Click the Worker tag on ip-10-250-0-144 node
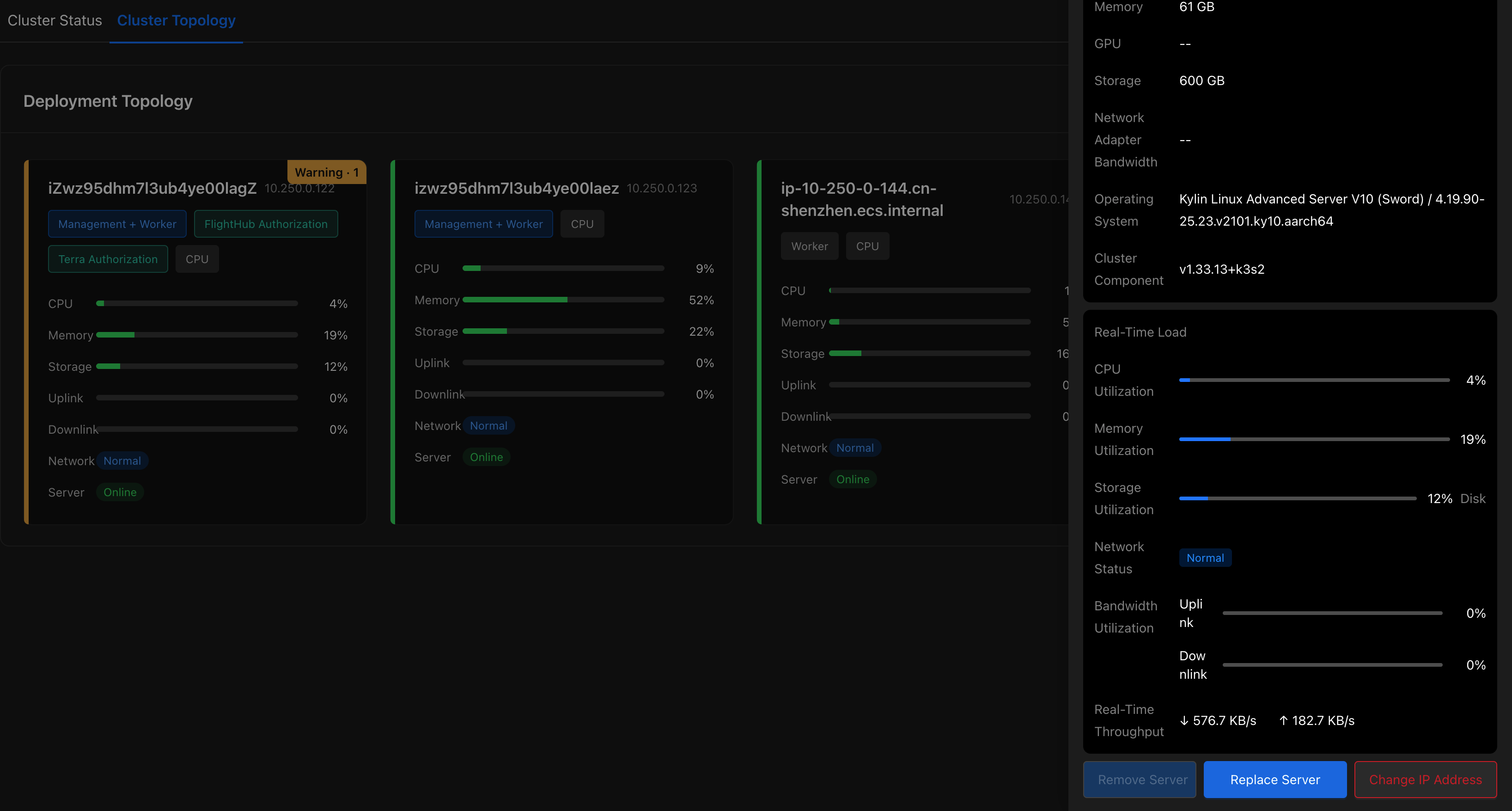Viewport: 1512px width, 811px height. coord(810,246)
